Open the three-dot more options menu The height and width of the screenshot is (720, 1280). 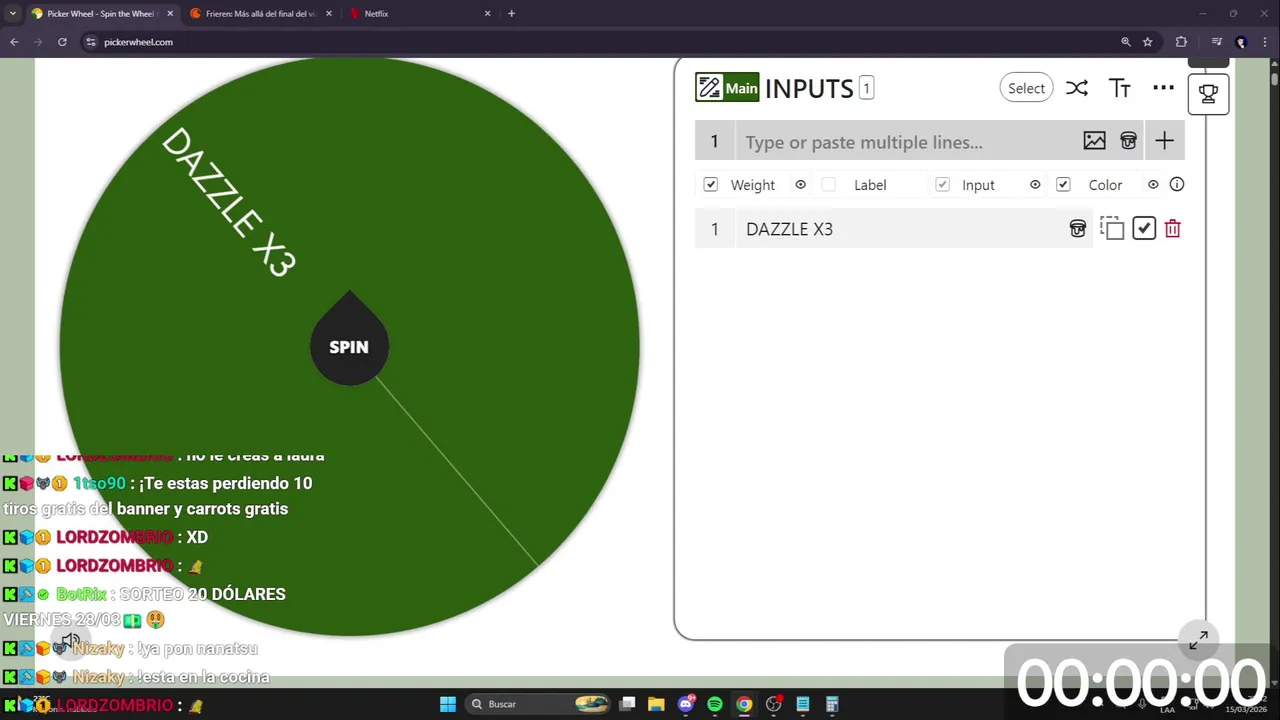click(1163, 88)
